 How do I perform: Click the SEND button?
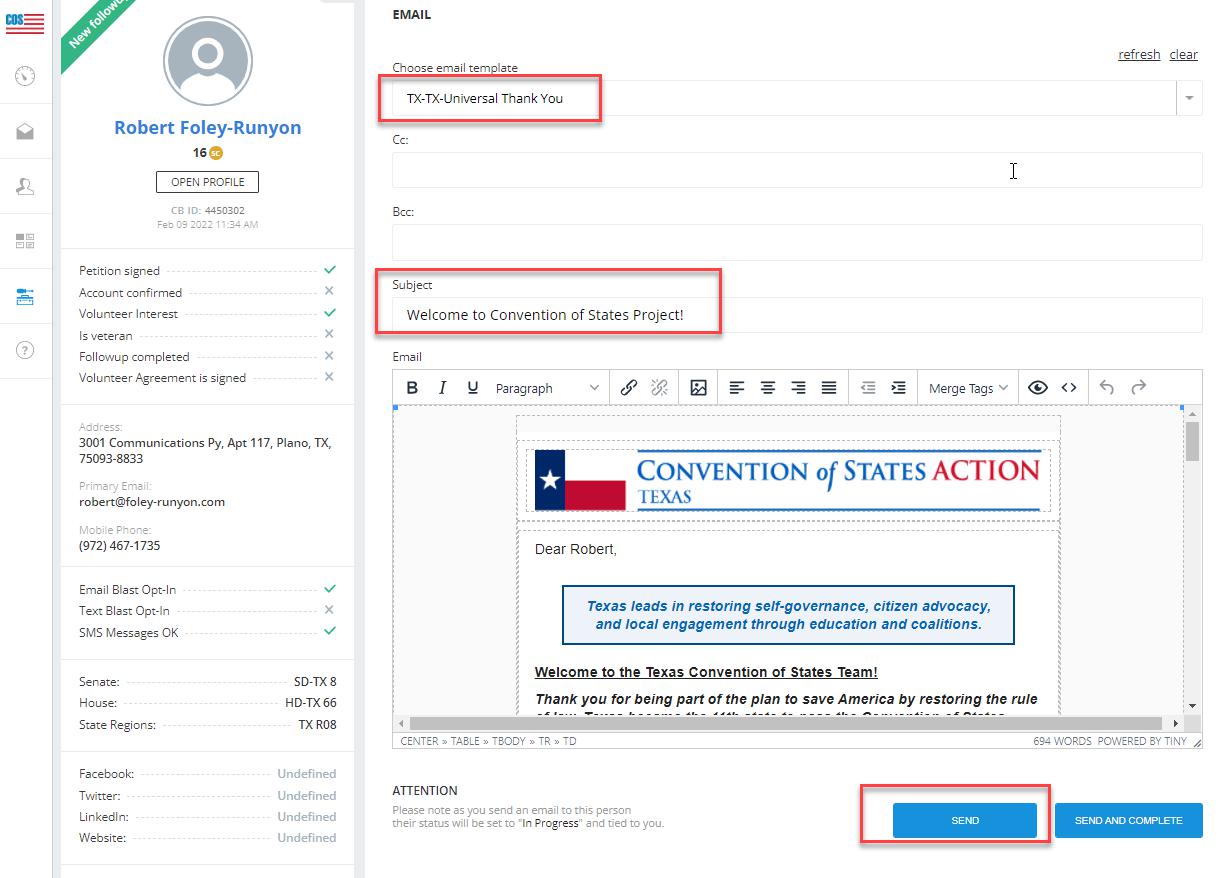click(x=964, y=820)
